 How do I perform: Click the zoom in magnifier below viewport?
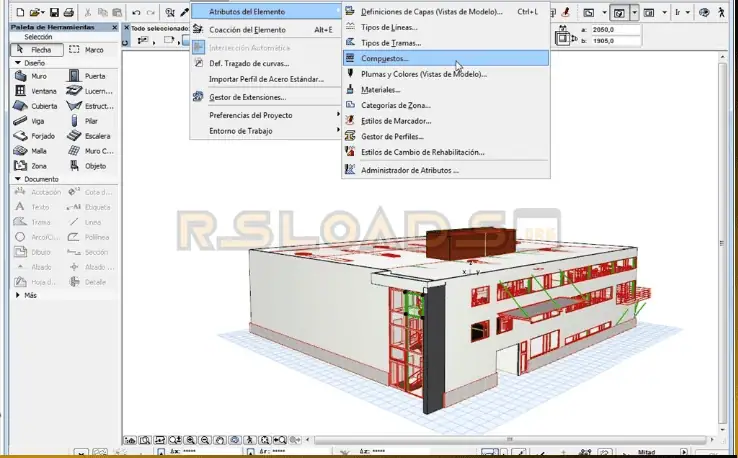pos(190,440)
